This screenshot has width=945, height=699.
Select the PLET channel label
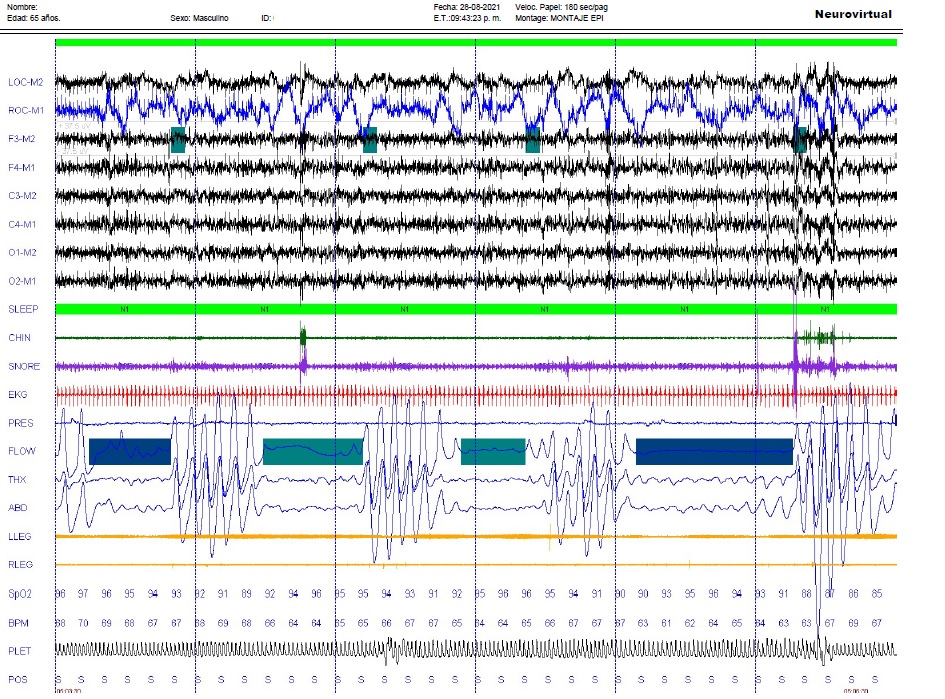pos(20,651)
